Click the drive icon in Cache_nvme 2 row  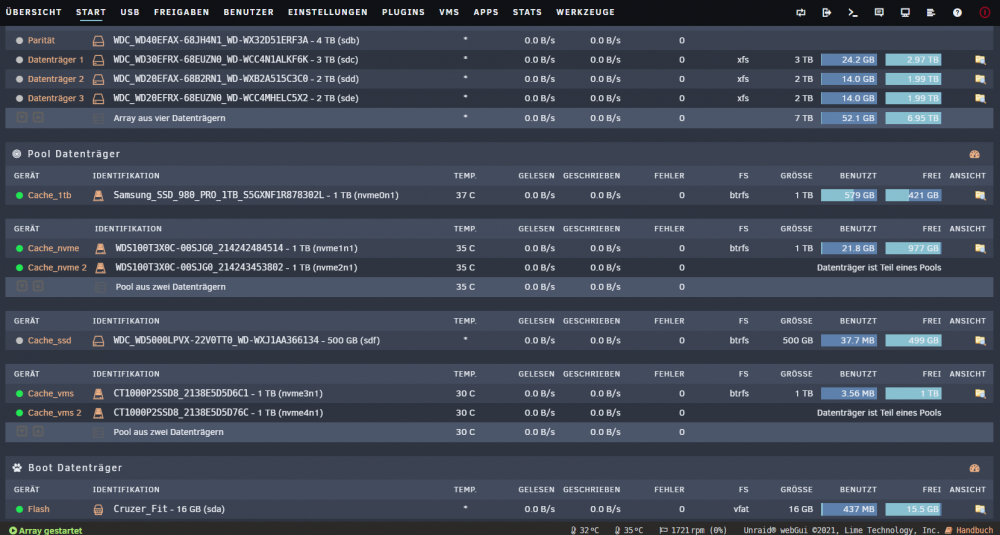[x=100, y=268]
